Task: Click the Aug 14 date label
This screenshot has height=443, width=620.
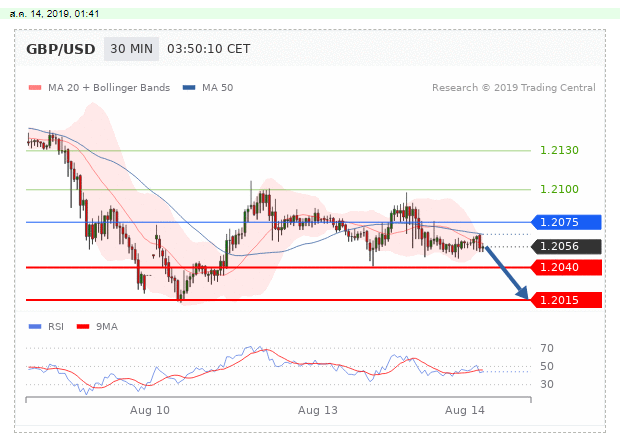Action: 465,410
